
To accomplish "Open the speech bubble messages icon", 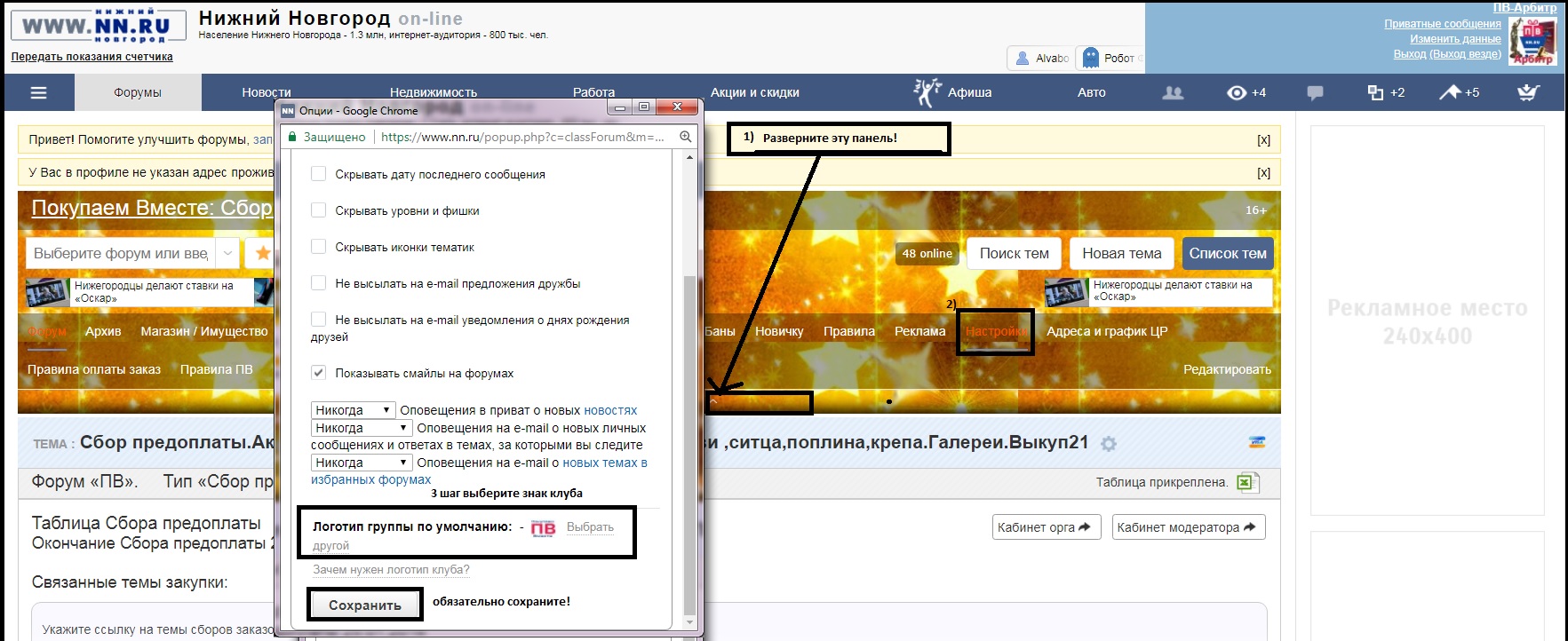I will click(1315, 92).
